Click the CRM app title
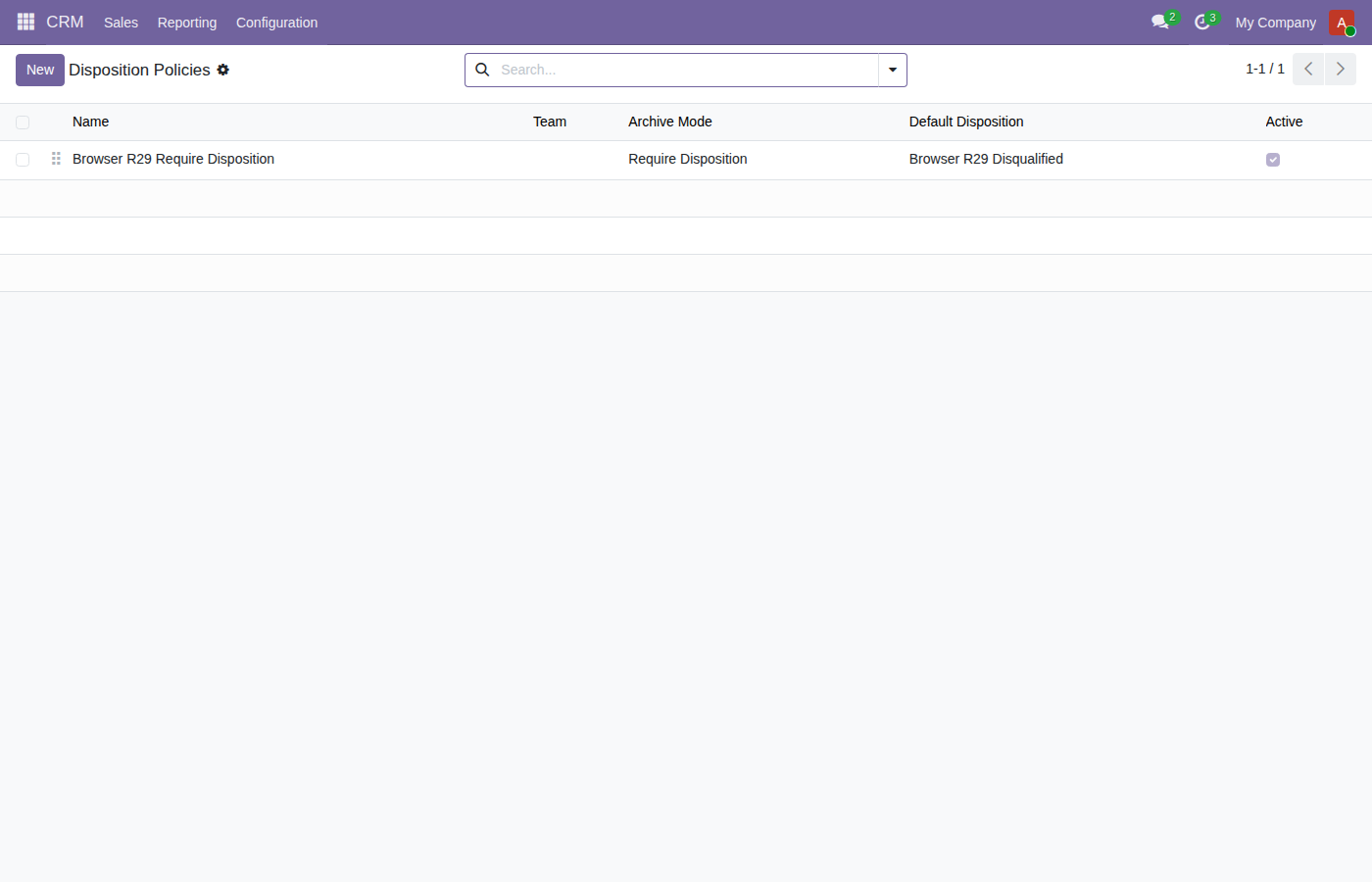This screenshot has width=1372, height=882. pyautogui.click(x=65, y=22)
